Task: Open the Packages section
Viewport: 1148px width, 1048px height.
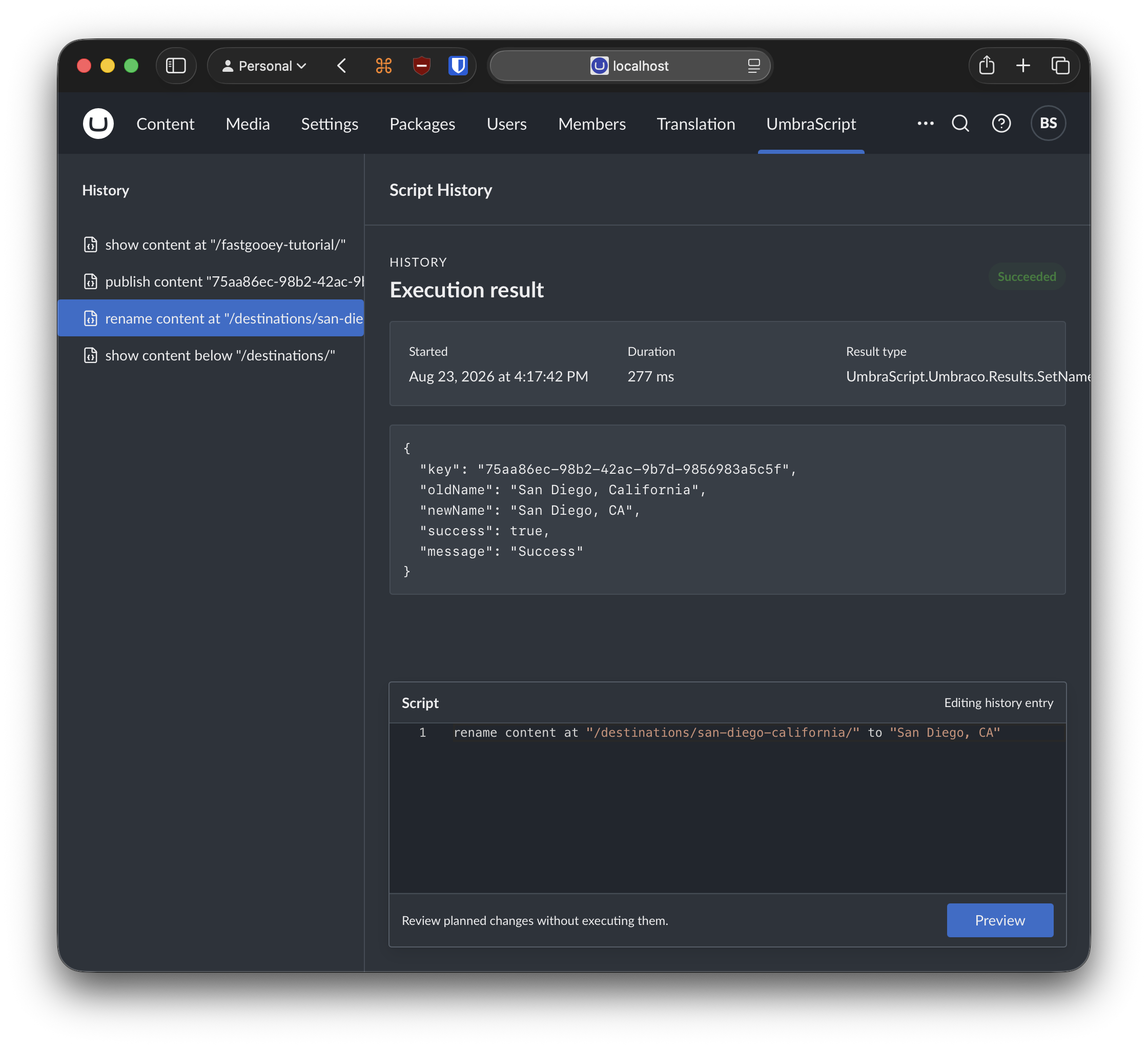Action: point(422,124)
